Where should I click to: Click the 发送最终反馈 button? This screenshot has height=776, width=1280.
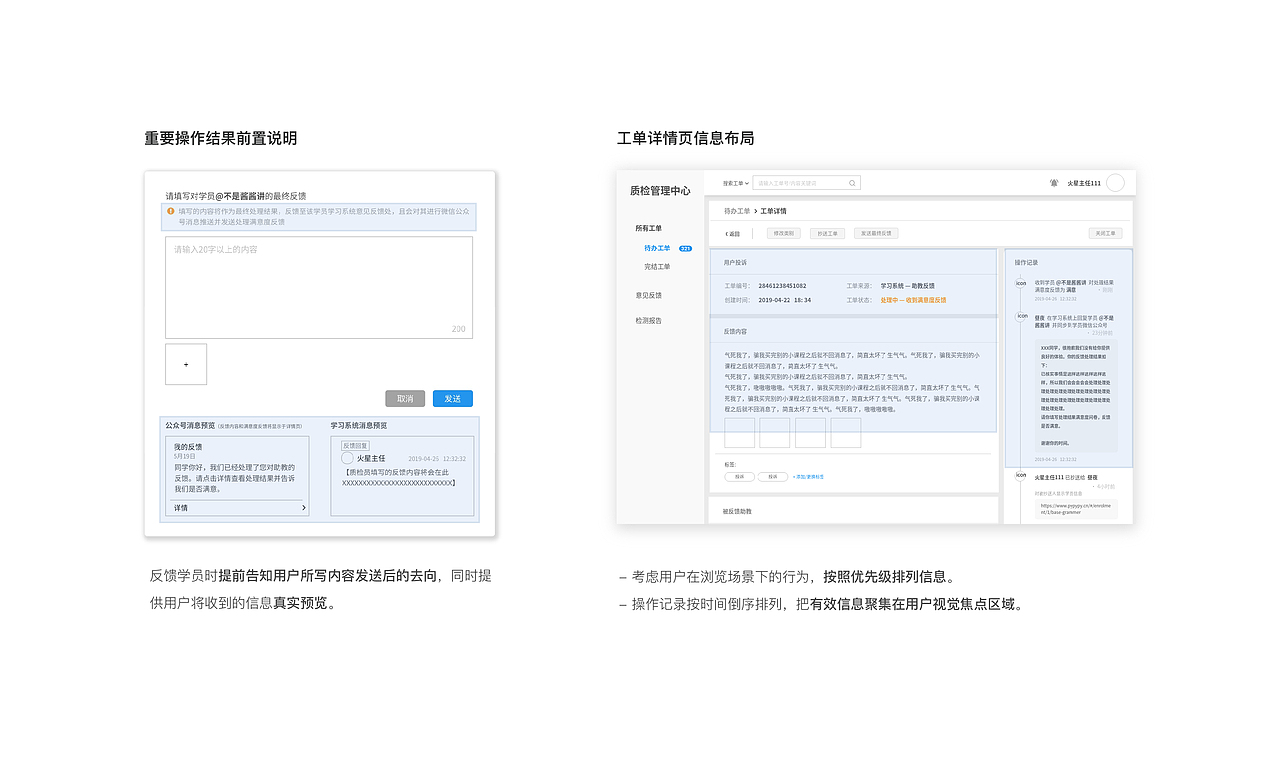coord(877,231)
